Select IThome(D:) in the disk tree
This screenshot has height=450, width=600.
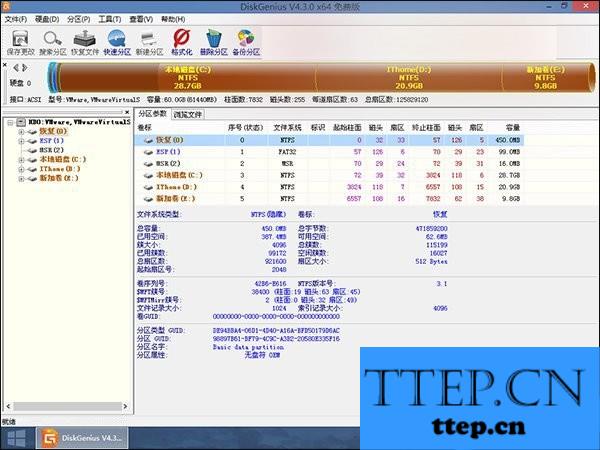(60, 169)
